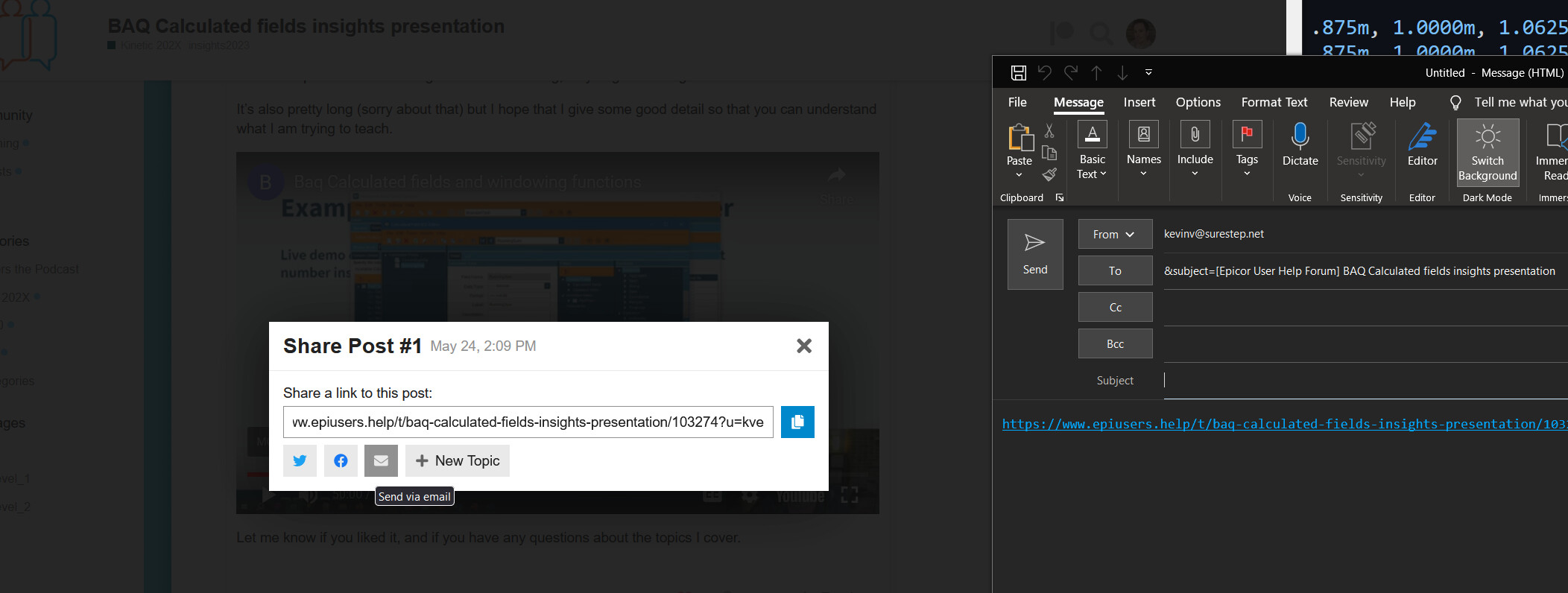Click the Redo arrow in Outlook quick access
The width and height of the screenshot is (1568, 593).
click(x=1071, y=72)
